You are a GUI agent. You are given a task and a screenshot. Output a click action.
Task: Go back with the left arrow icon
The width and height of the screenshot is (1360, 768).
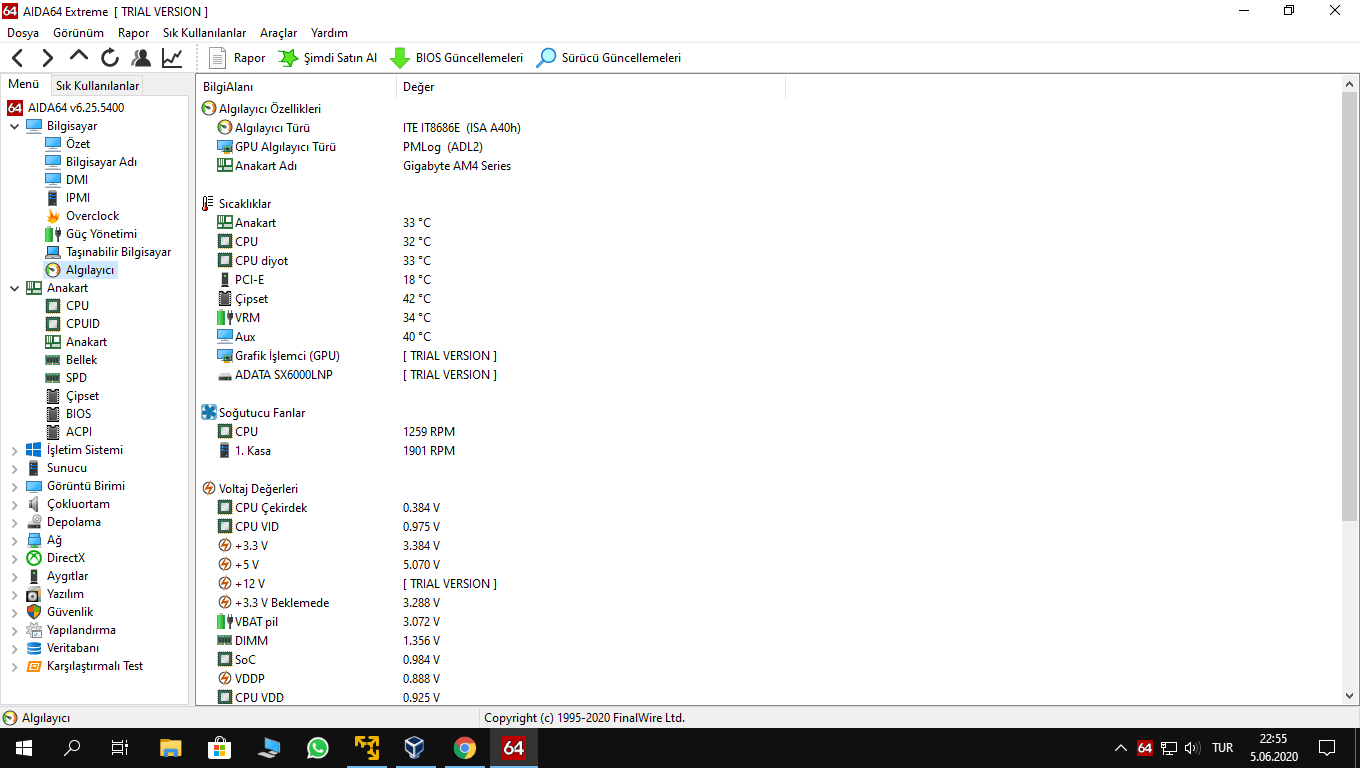[x=18, y=58]
